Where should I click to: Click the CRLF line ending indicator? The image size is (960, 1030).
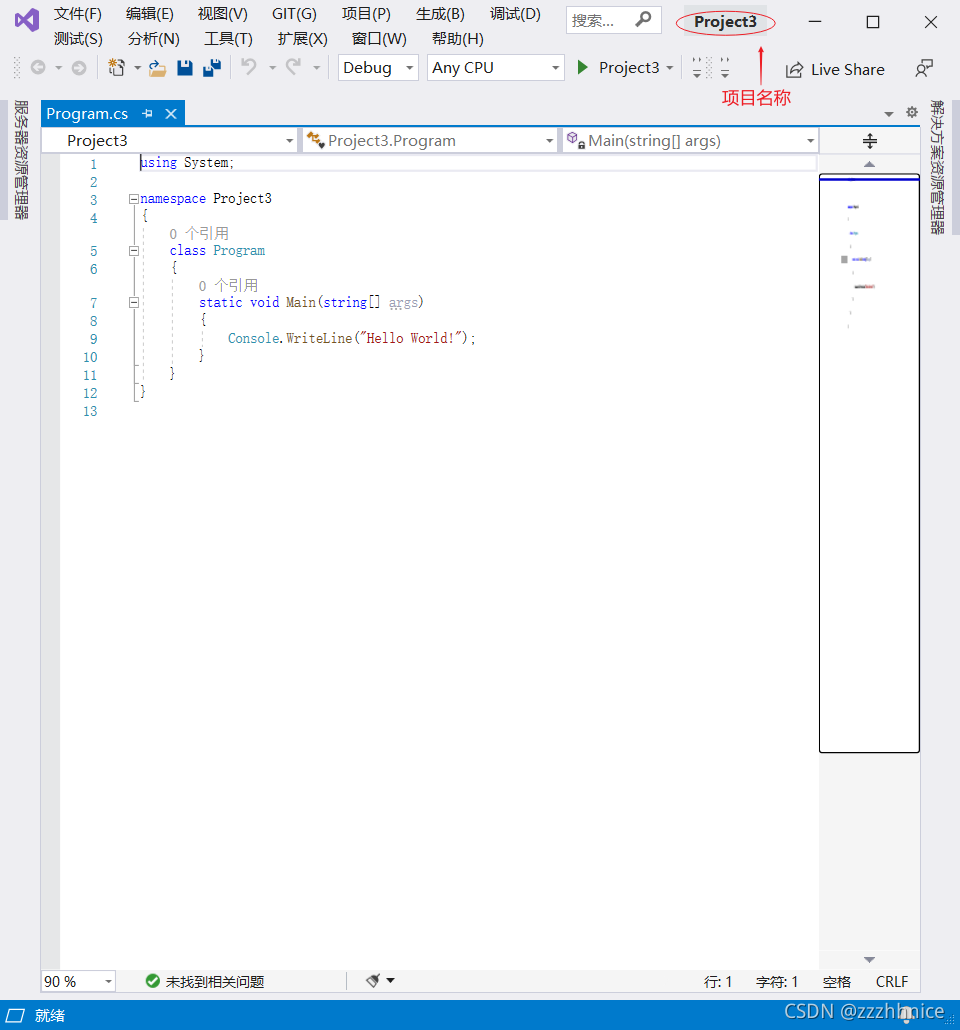coord(892,981)
